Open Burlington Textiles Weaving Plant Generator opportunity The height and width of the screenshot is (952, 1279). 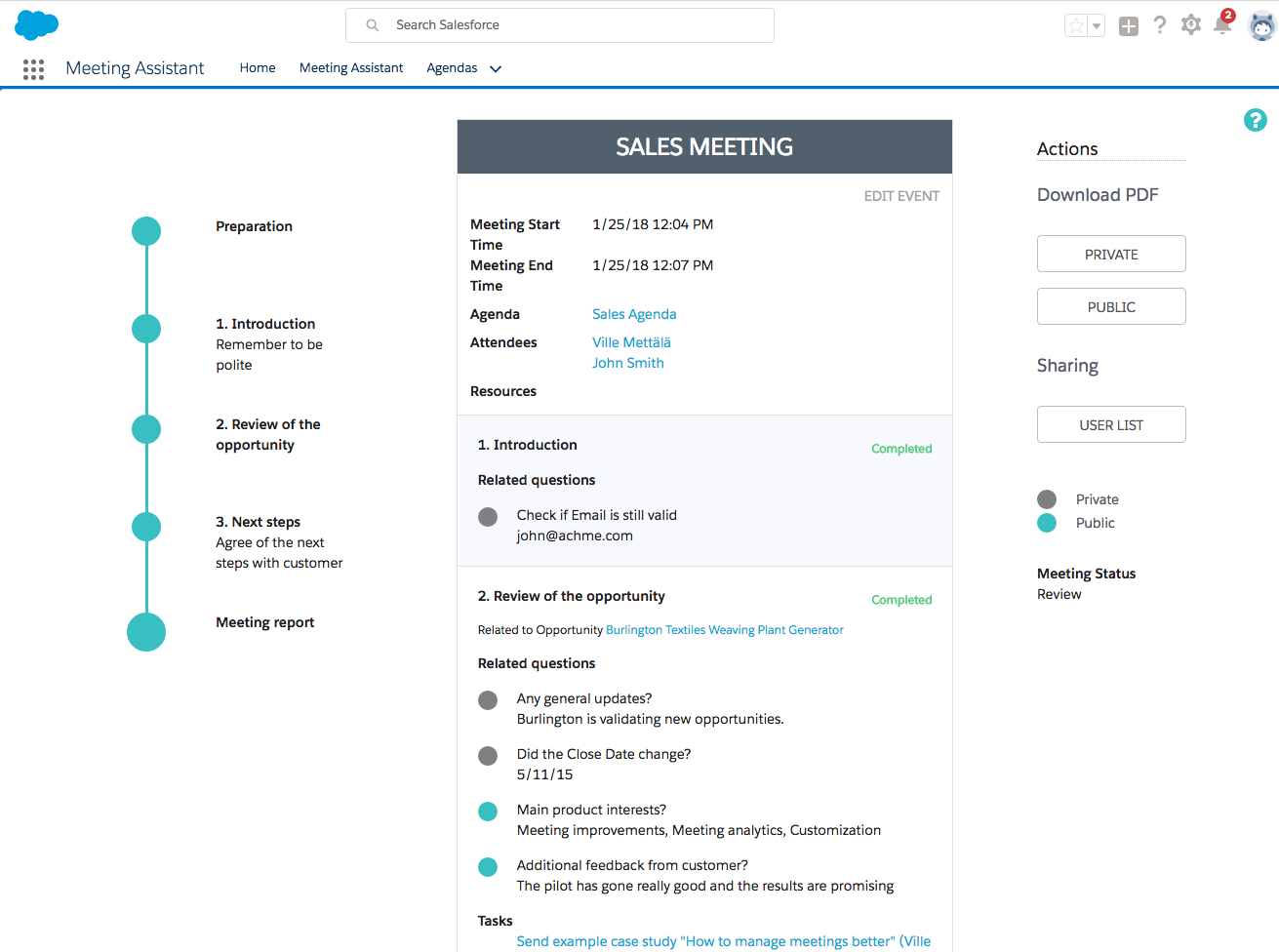tap(725, 630)
